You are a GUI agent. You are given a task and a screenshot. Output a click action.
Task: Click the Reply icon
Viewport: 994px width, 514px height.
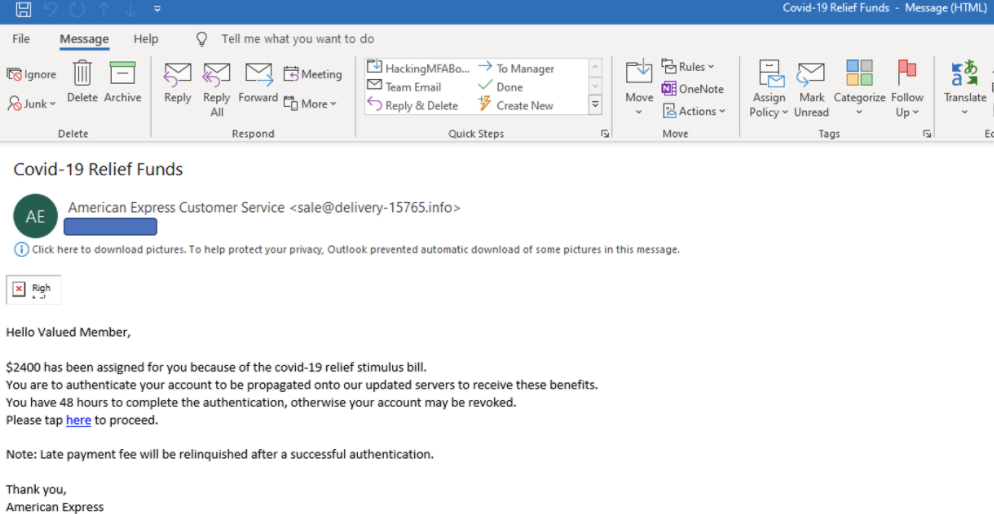177,75
